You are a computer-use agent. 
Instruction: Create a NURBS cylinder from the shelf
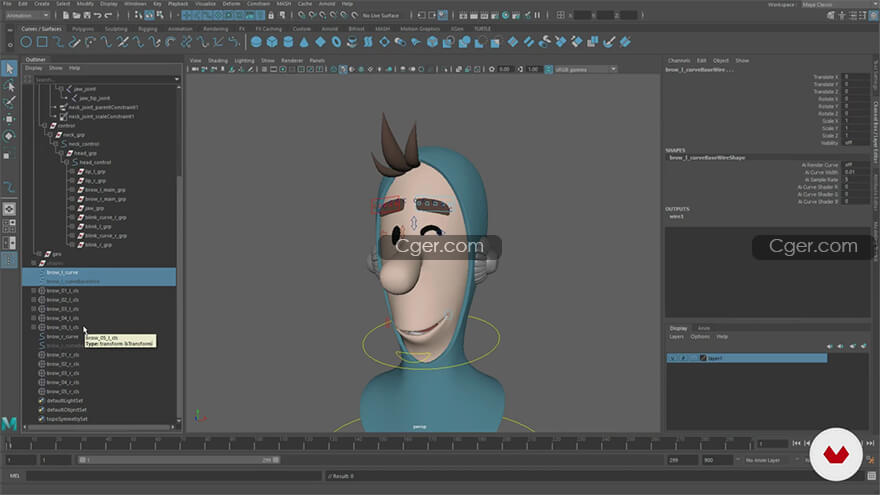coord(288,42)
